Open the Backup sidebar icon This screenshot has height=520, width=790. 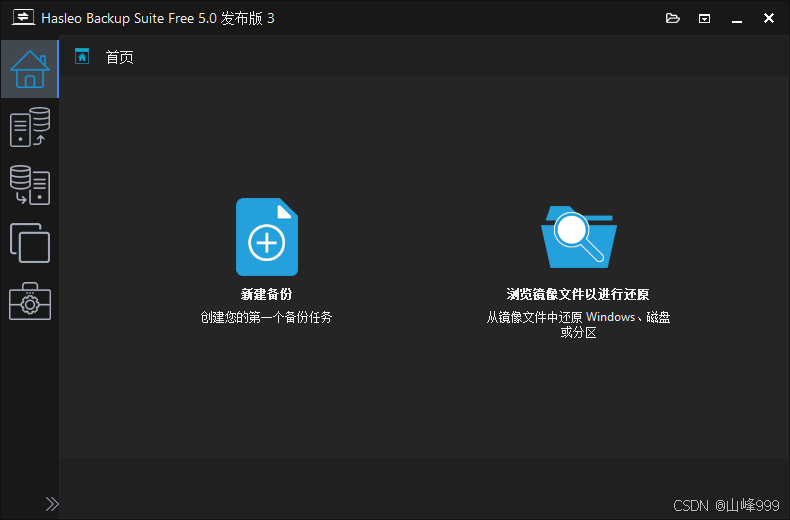[30, 127]
